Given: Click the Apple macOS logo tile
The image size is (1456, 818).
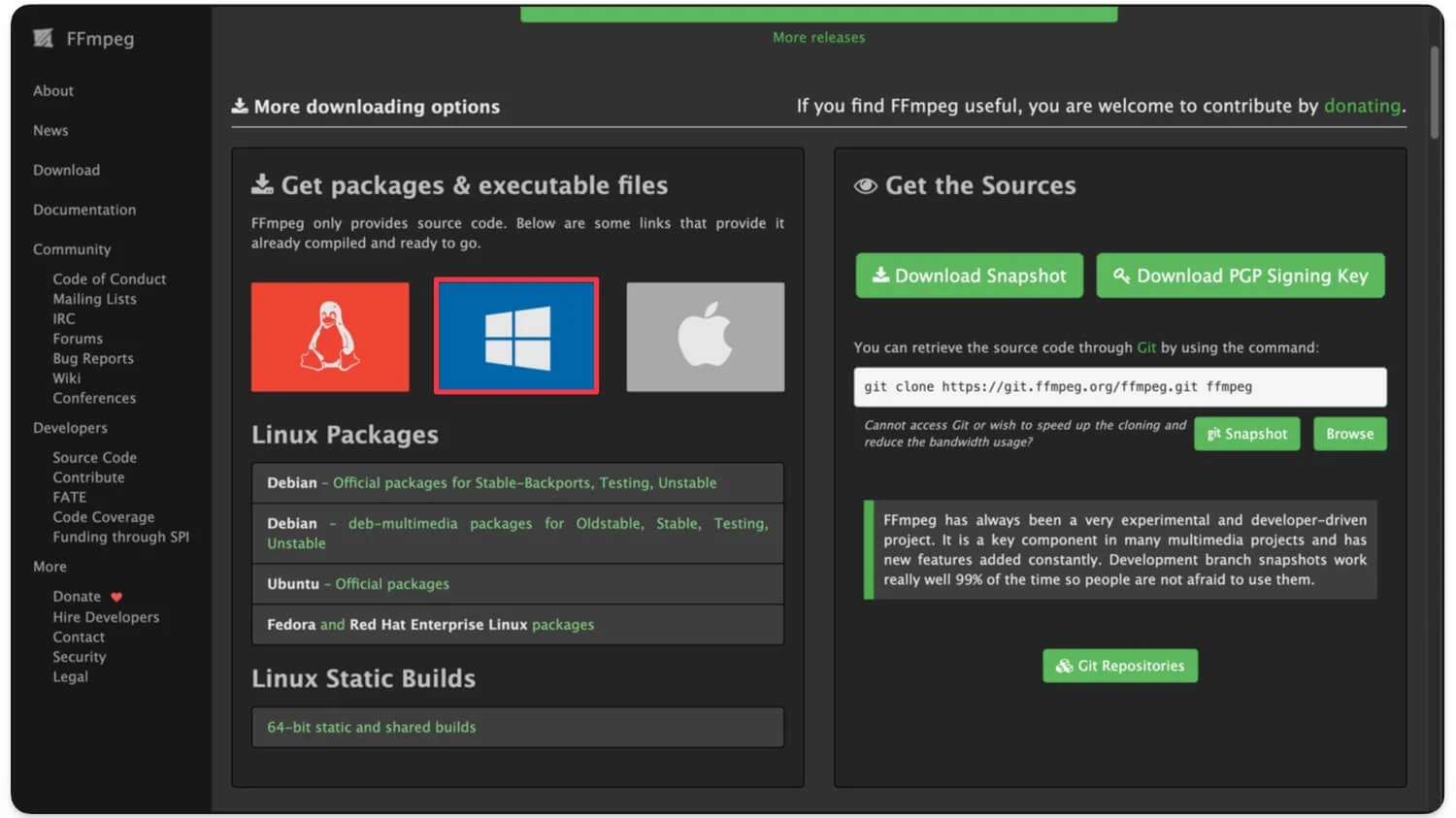Looking at the screenshot, I should [705, 337].
